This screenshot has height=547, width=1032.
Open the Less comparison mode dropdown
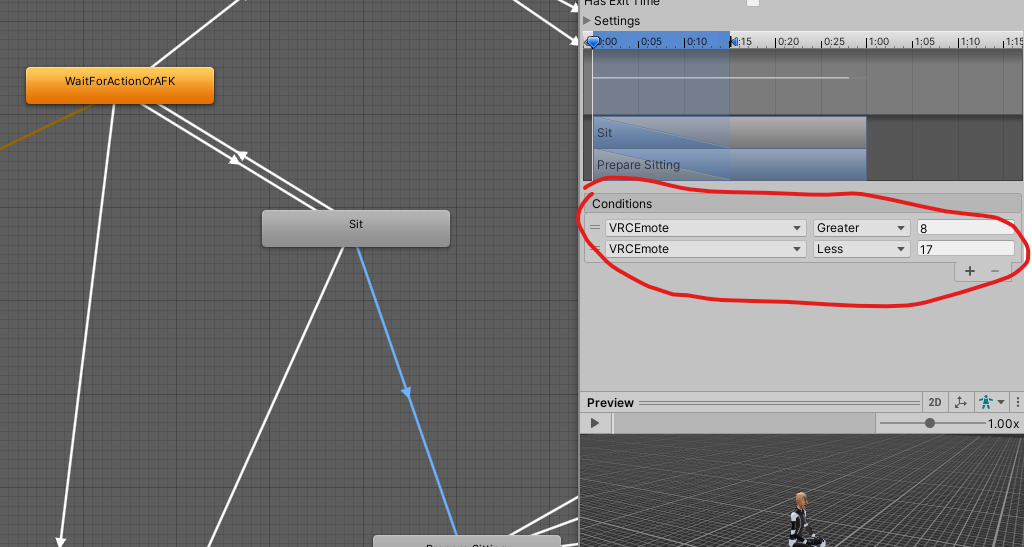point(862,249)
